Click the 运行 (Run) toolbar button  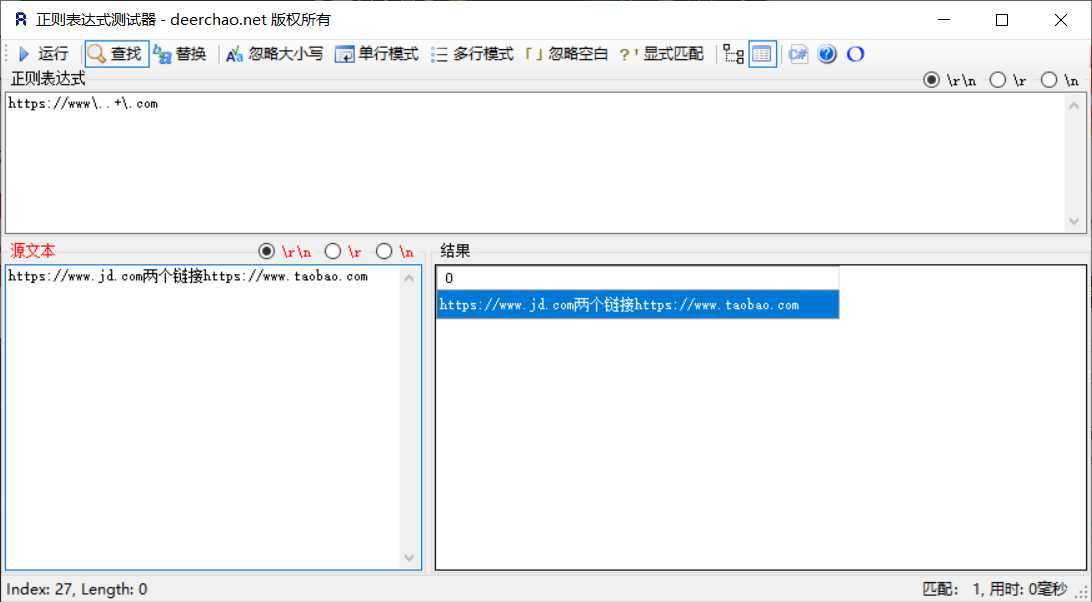43,54
